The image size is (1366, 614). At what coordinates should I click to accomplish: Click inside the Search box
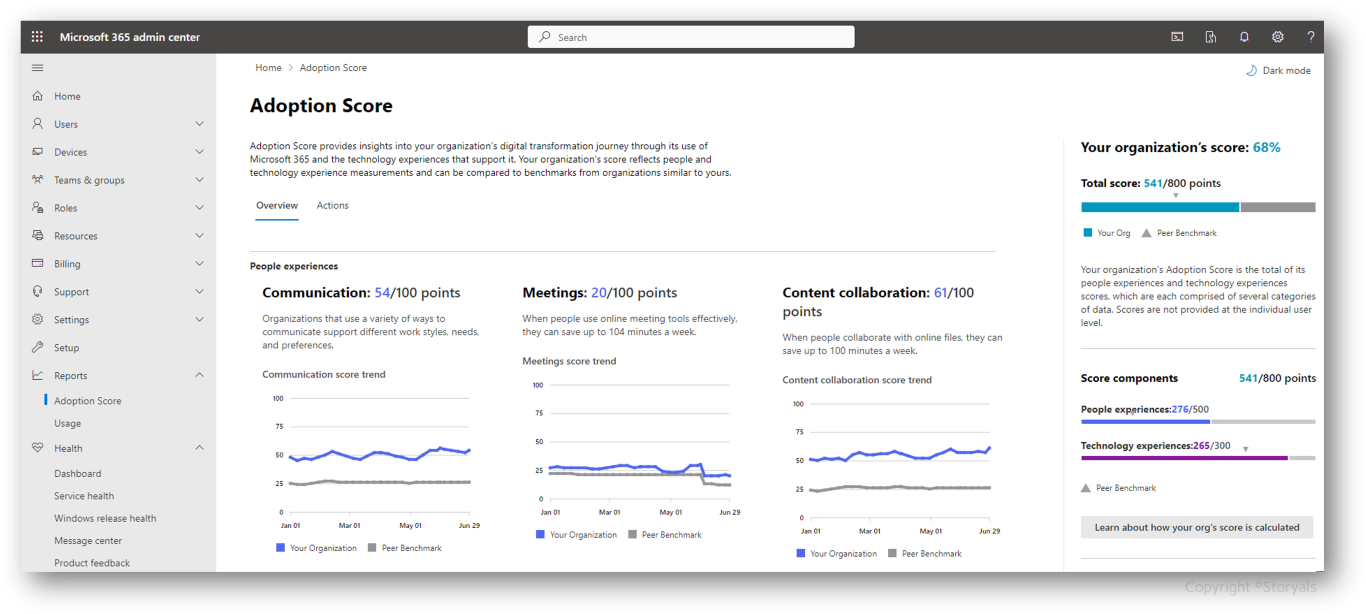[690, 36]
